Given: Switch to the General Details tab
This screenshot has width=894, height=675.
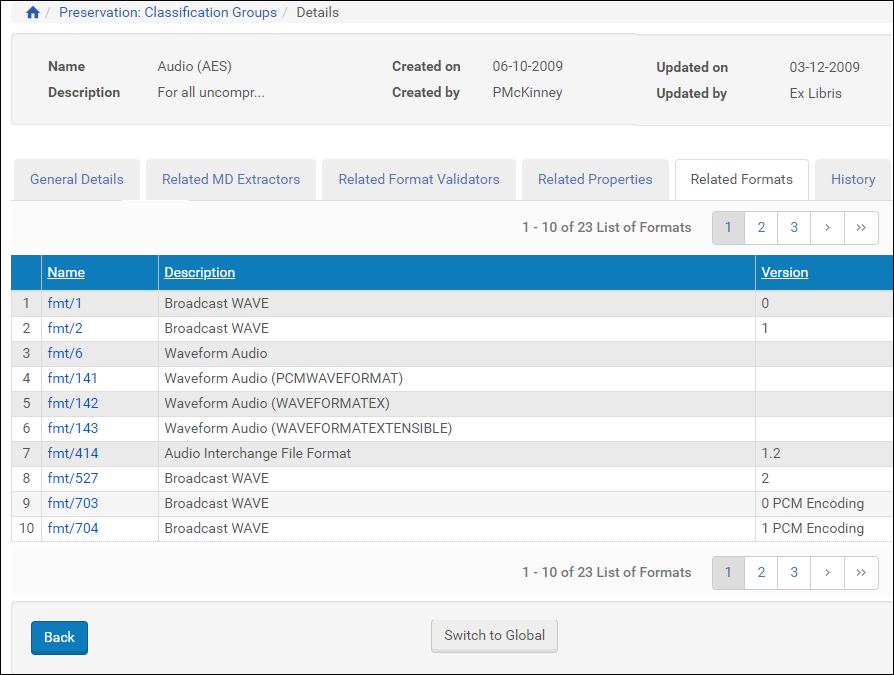Looking at the screenshot, I should pyautogui.click(x=77, y=180).
